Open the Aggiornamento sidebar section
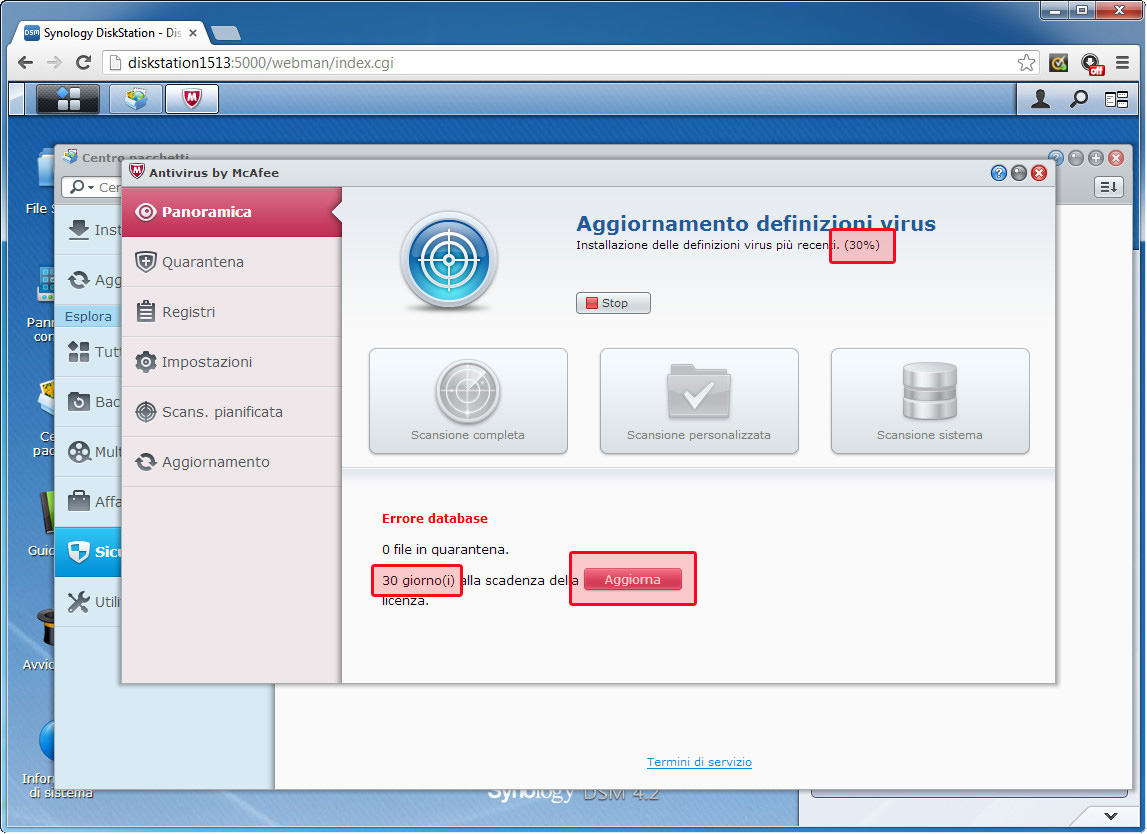The image size is (1147, 834). click(231, 462)
